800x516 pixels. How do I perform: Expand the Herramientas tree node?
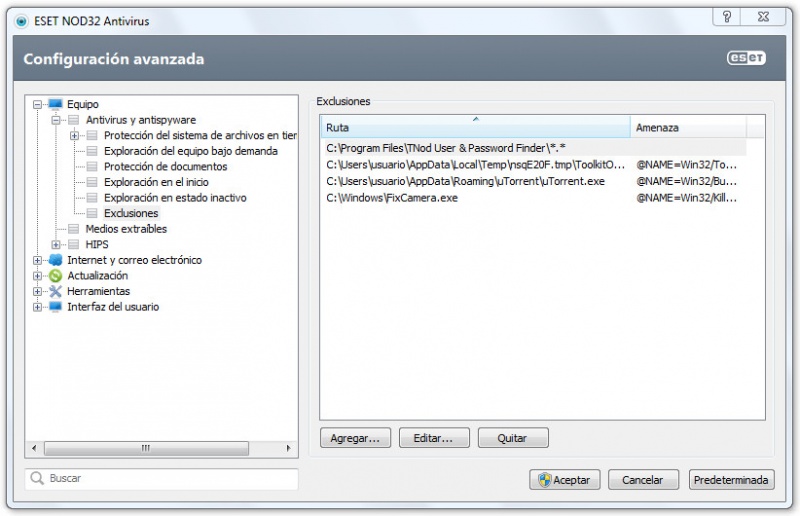point(37,291)
